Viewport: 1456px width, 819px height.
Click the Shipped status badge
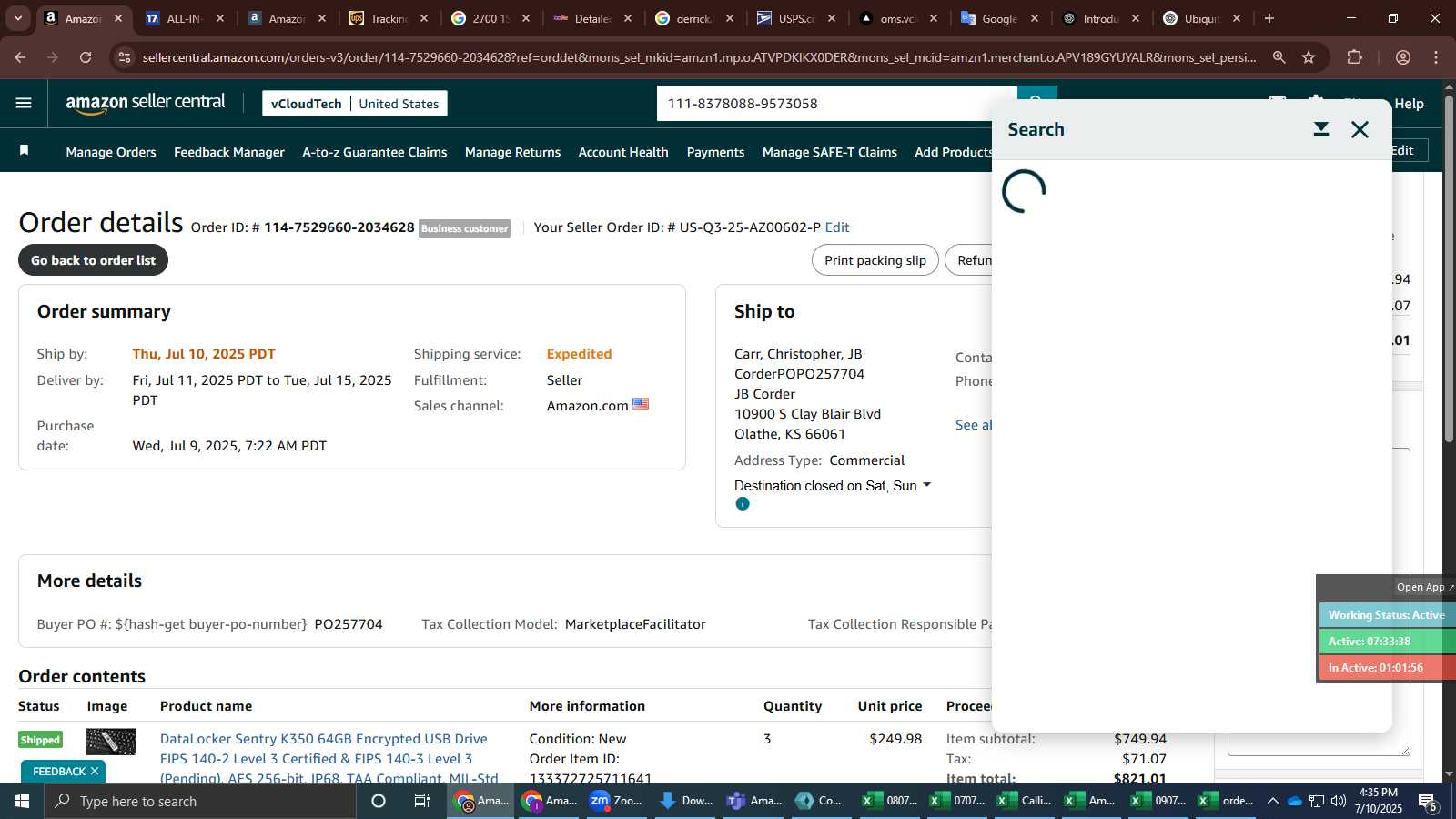pos(40,740)
